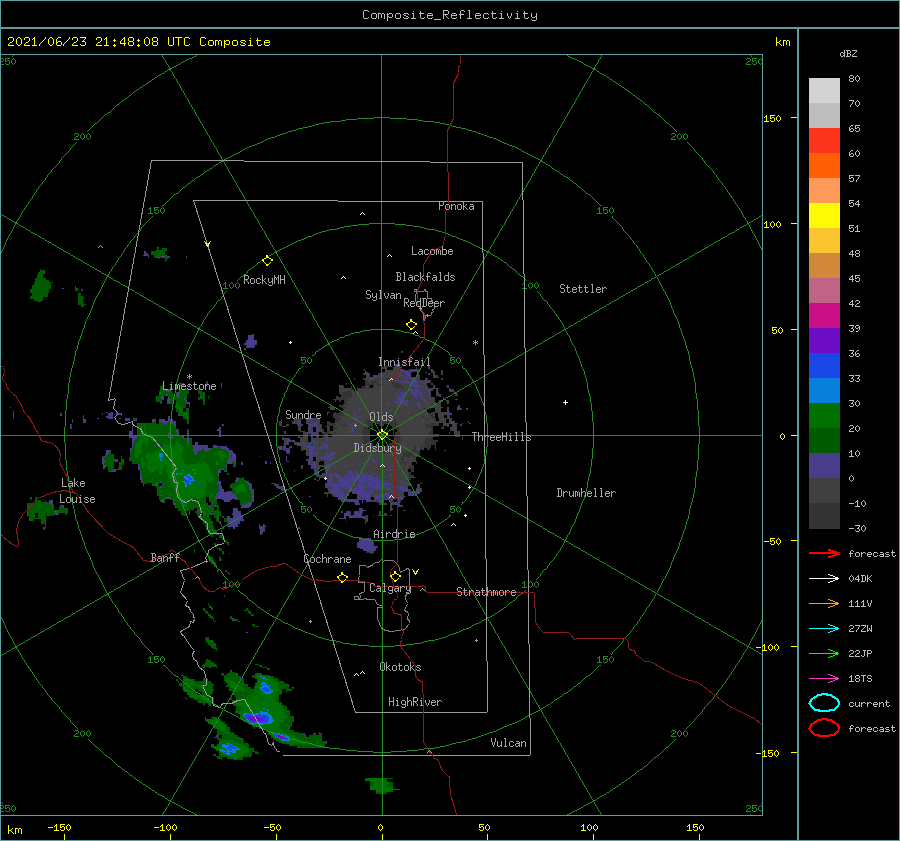Viewport: 900px width, 841px height.
Task: Click the blue storm cell near Lake Louise
Action: [187, 479]
